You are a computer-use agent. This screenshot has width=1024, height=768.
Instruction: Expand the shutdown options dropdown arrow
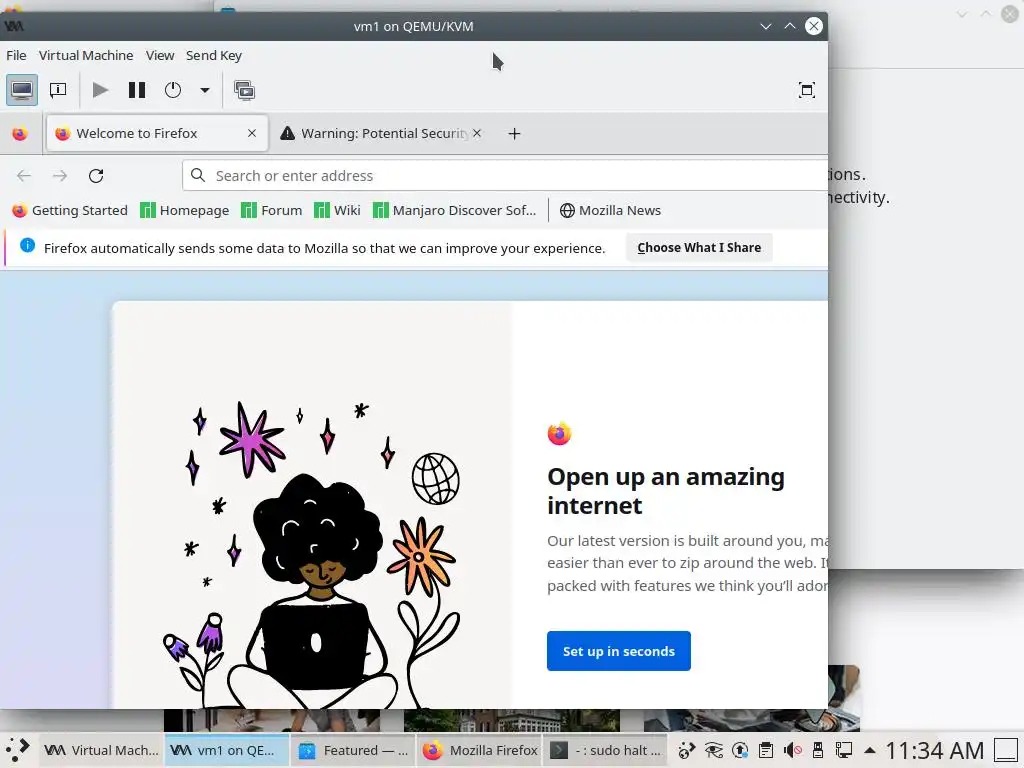pyautogui.click(x=204, y=90)
